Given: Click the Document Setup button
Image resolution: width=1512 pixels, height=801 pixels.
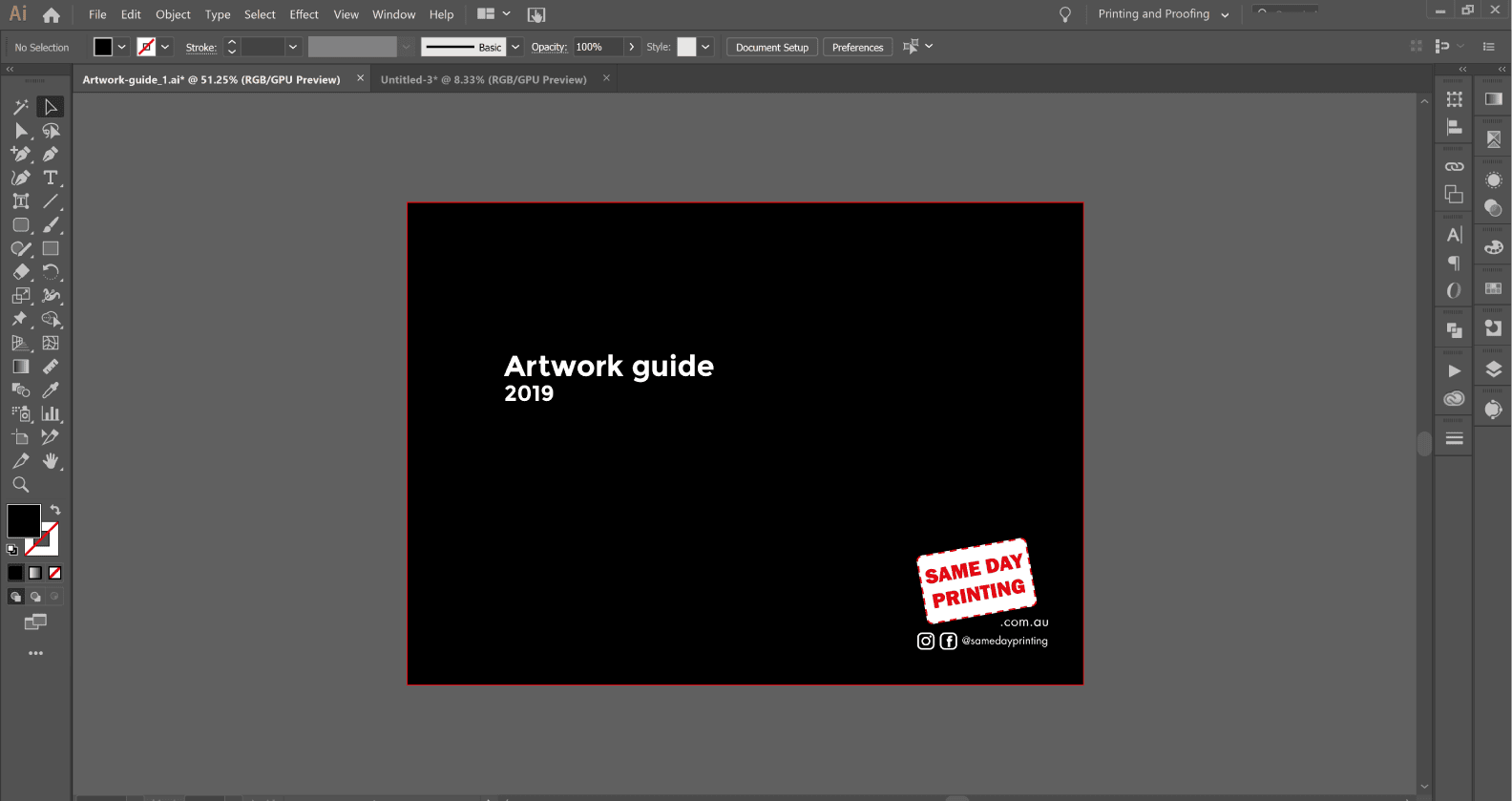Looking at the screenshot, I should click(x=771, y=47).
